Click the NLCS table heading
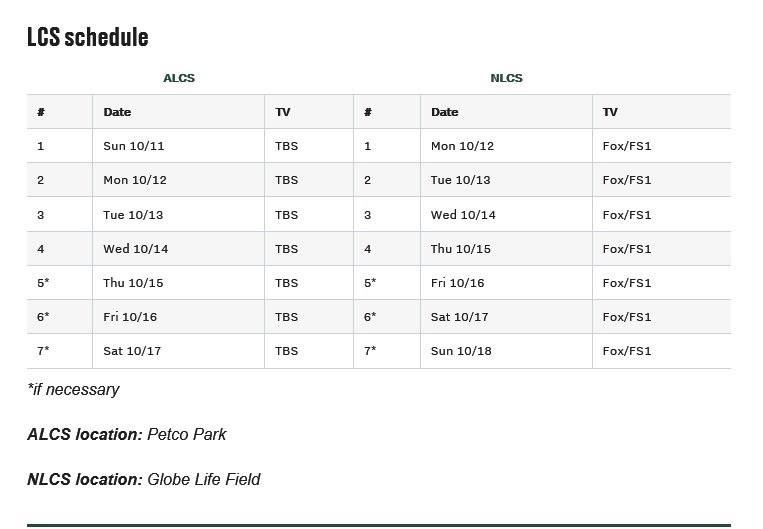 click(506, 78)
